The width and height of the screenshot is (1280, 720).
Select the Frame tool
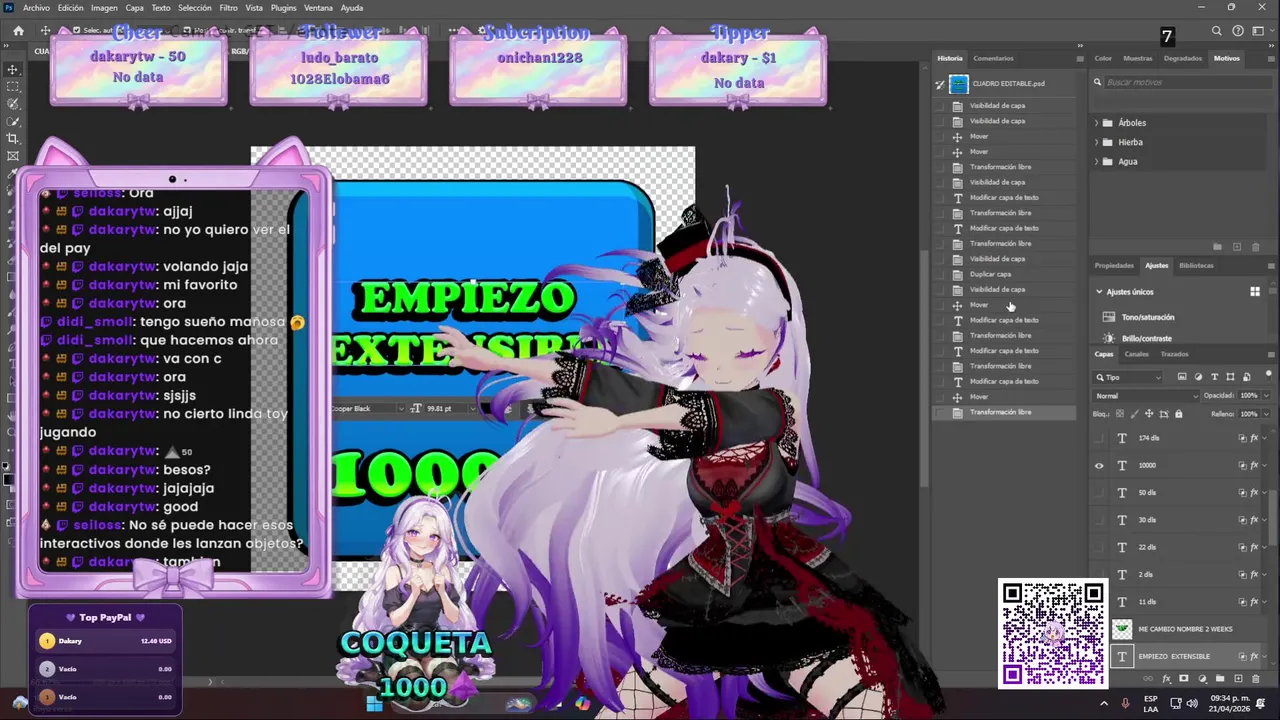(13, 156)
